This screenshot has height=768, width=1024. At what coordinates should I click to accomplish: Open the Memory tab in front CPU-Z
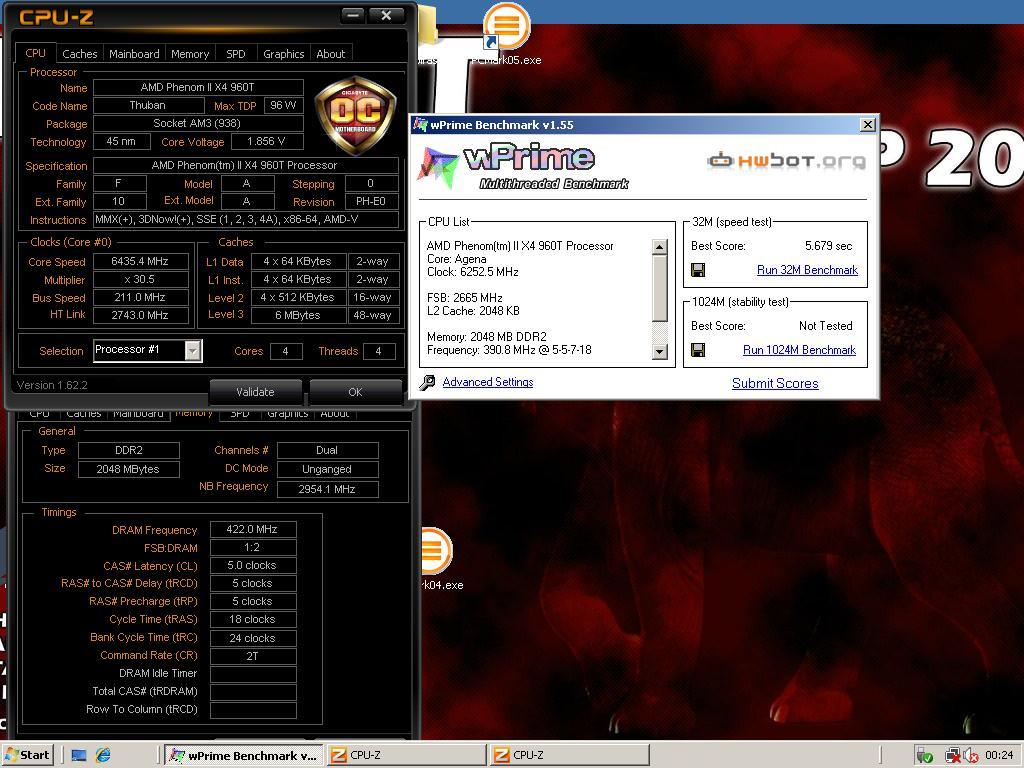click(190, 54)
